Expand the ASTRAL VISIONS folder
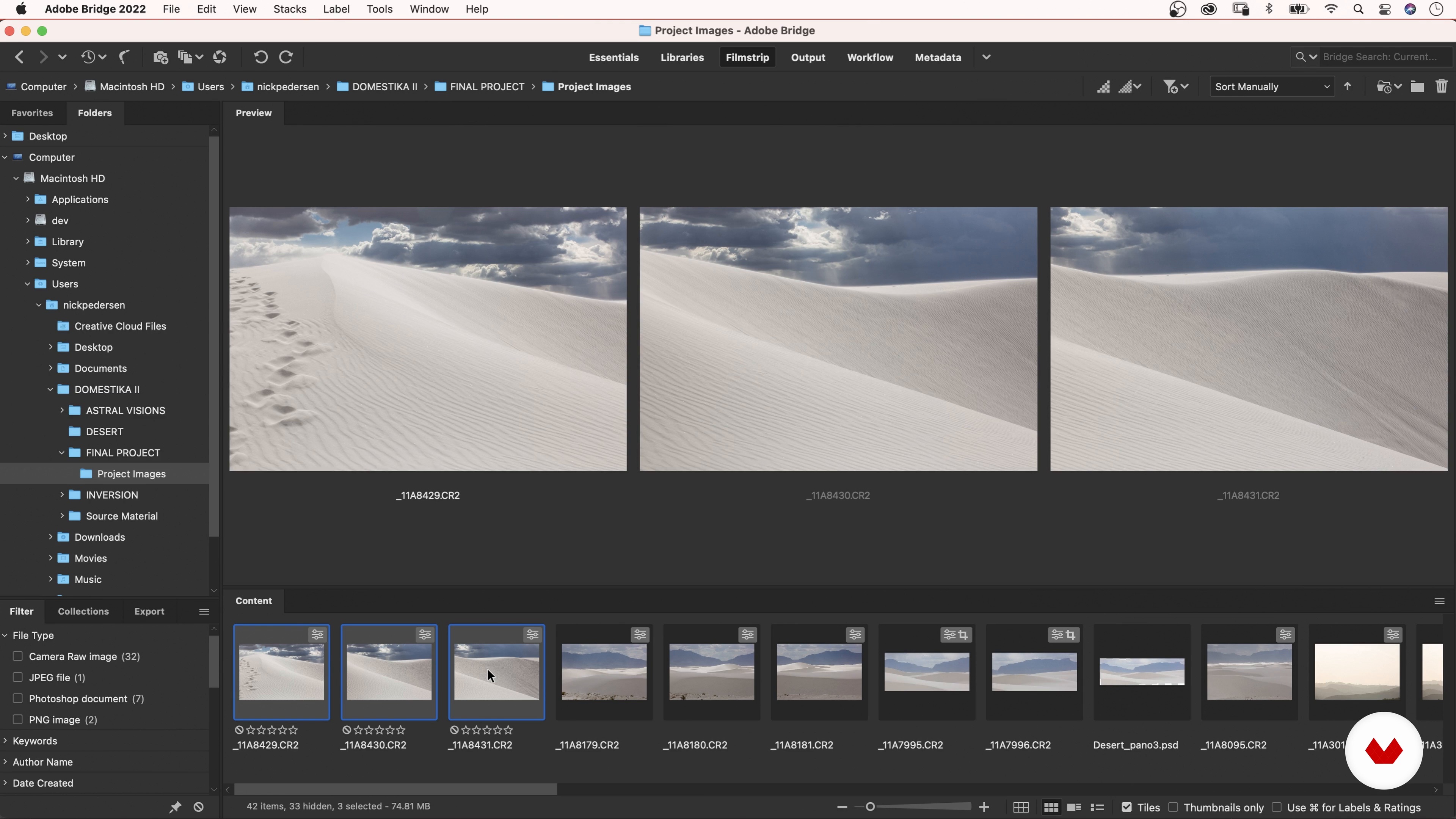Viewport: 1456px width, 819px height. 62,410
